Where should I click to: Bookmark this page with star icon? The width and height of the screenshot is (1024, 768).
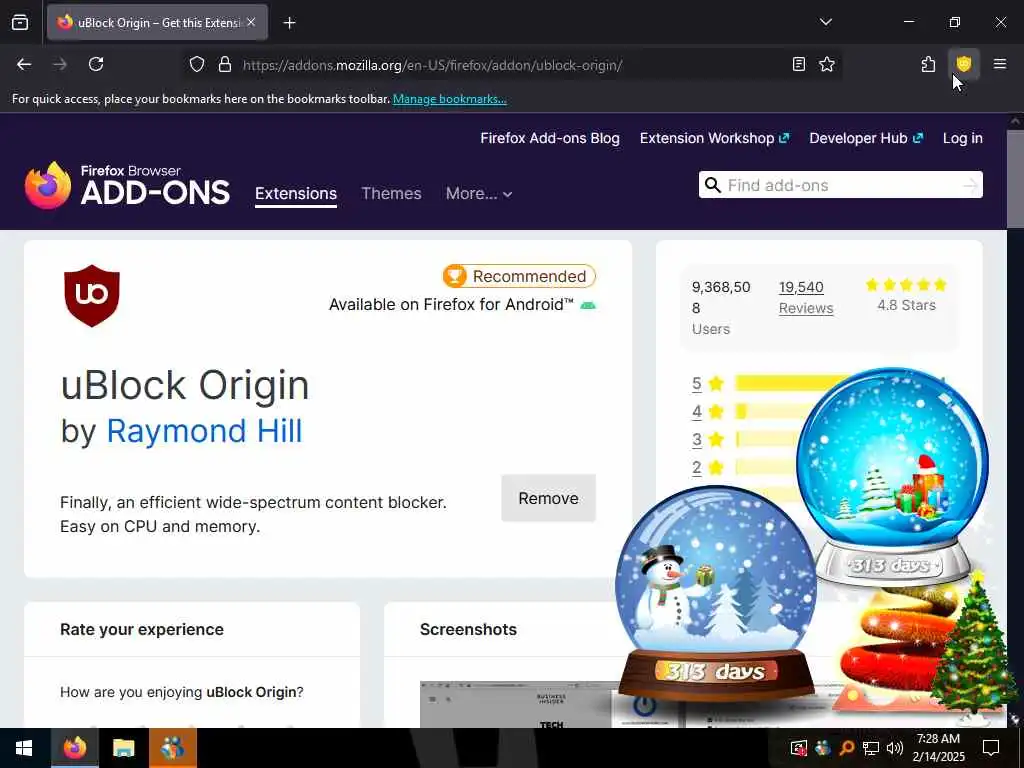(827, 64)
